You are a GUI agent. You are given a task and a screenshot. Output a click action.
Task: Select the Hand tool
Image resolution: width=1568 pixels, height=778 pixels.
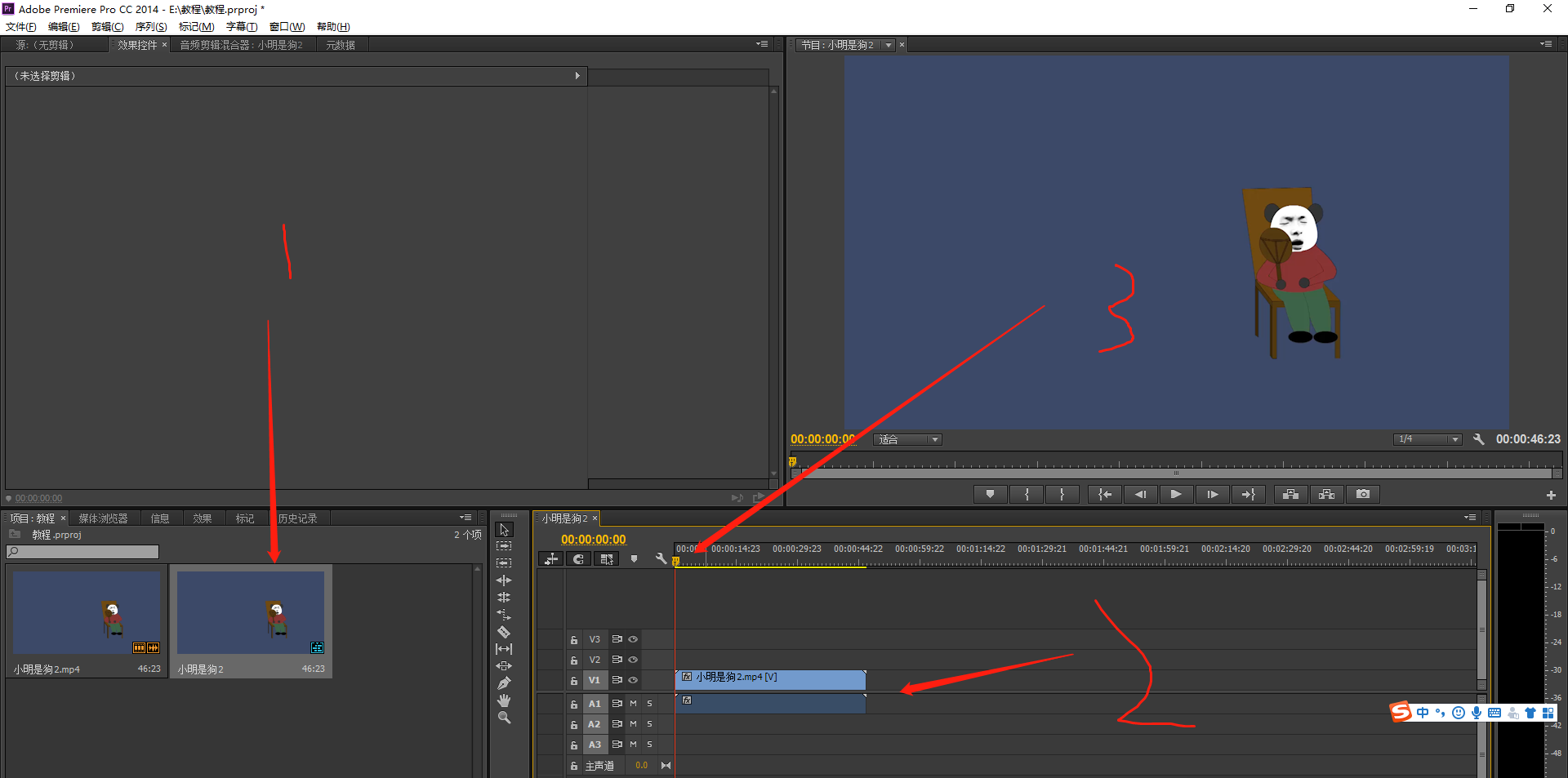tap(504, 700)
